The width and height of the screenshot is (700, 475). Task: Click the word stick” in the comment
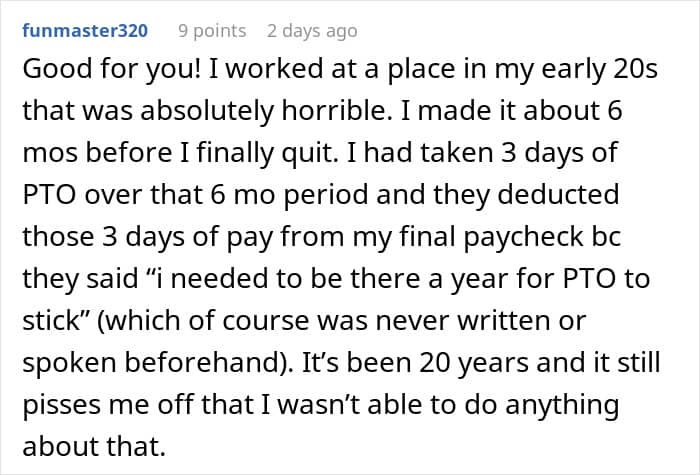coord(57,321)
